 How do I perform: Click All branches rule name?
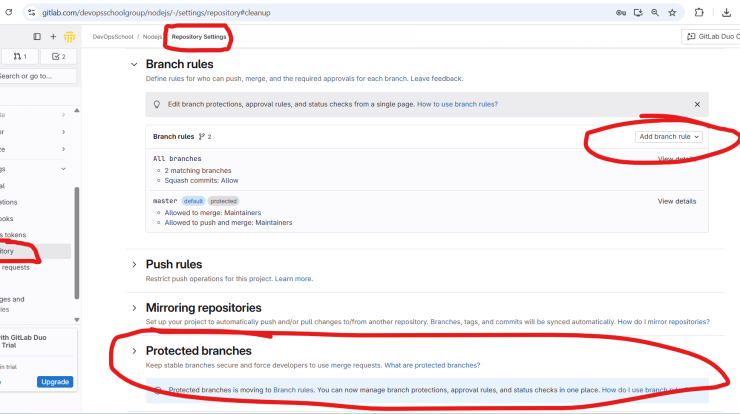[177, 159]
